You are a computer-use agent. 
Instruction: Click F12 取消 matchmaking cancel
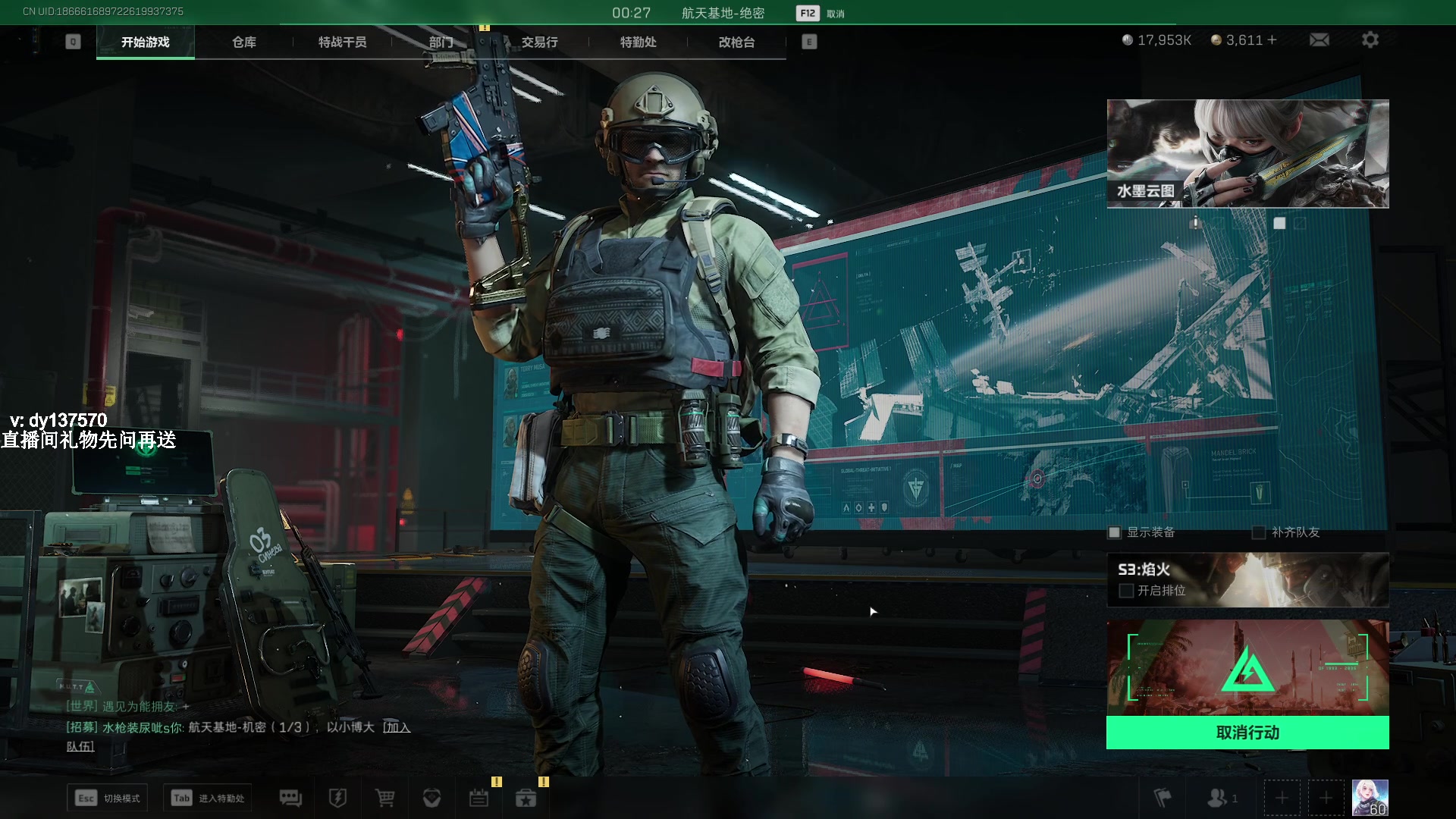(821, 13)
